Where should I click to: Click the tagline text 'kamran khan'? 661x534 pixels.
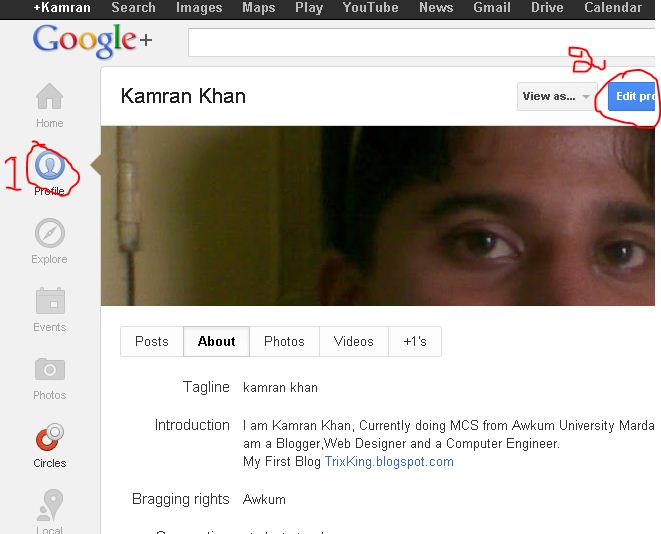pos(280,387)
